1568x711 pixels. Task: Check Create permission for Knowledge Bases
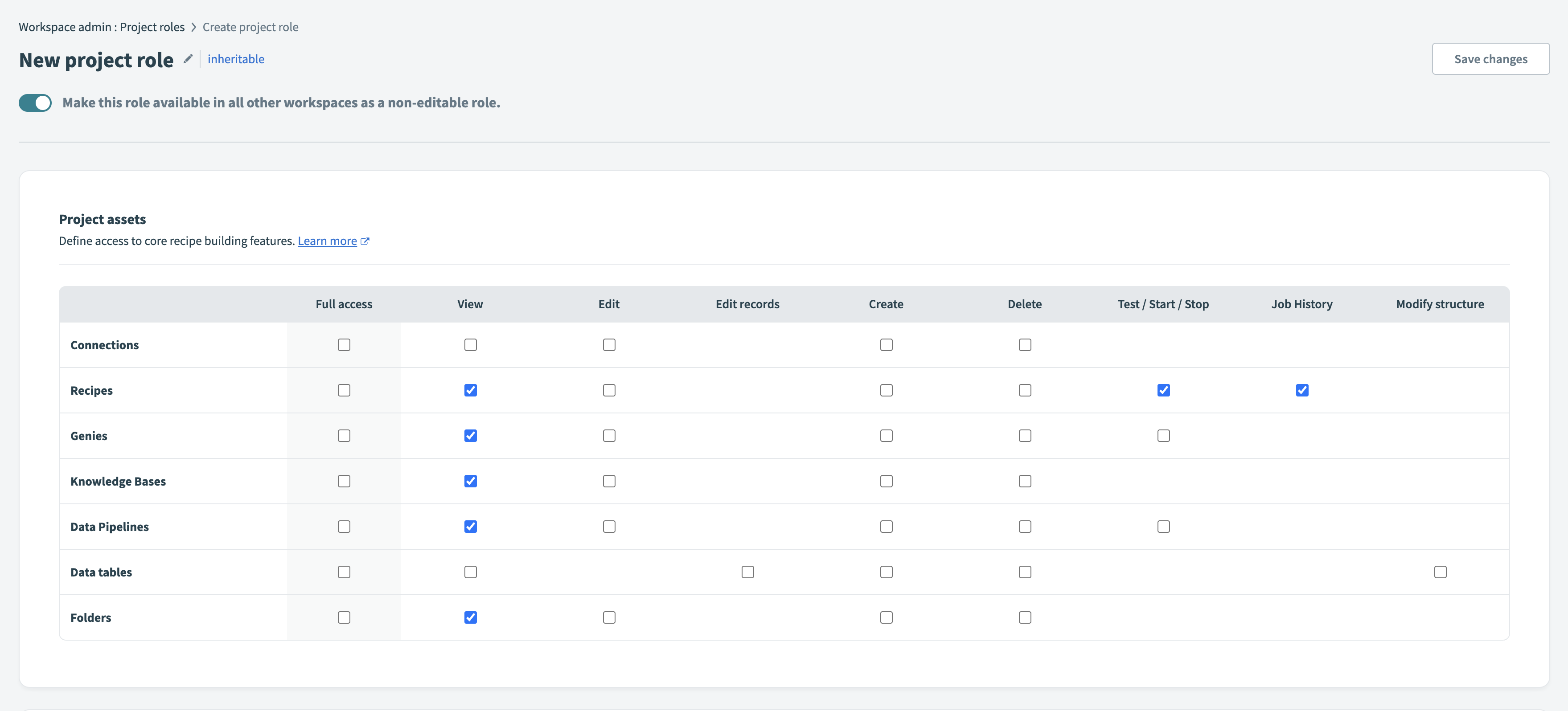click(x=886, y=481)
